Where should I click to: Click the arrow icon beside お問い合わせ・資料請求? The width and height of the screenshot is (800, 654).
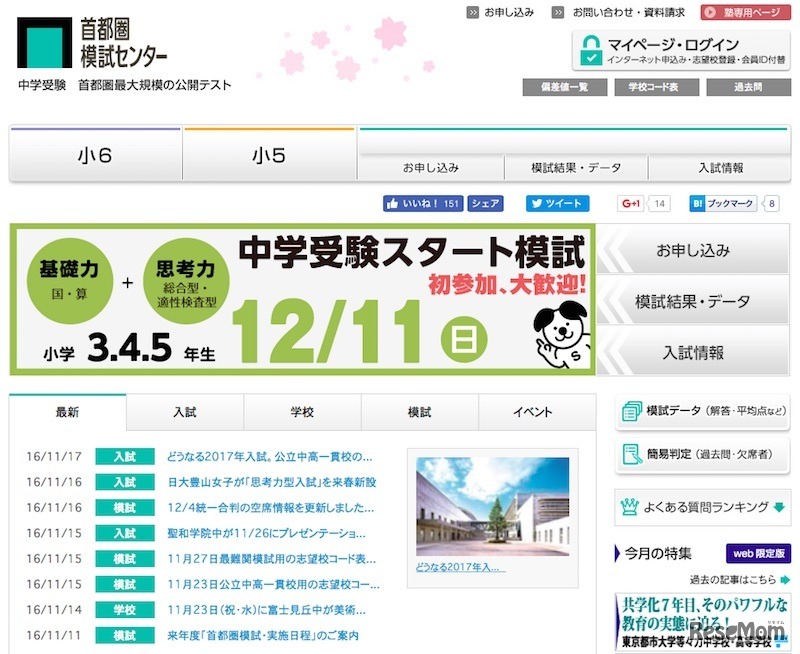[x=558, y=12]
